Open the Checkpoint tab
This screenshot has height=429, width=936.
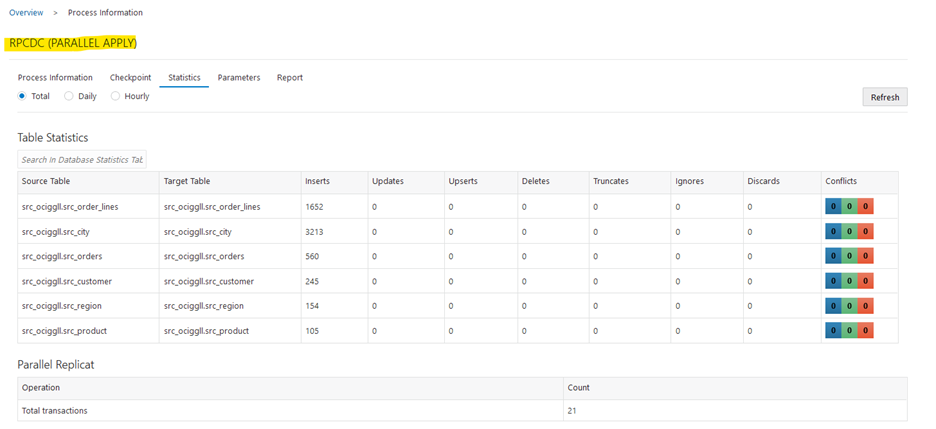130,77
